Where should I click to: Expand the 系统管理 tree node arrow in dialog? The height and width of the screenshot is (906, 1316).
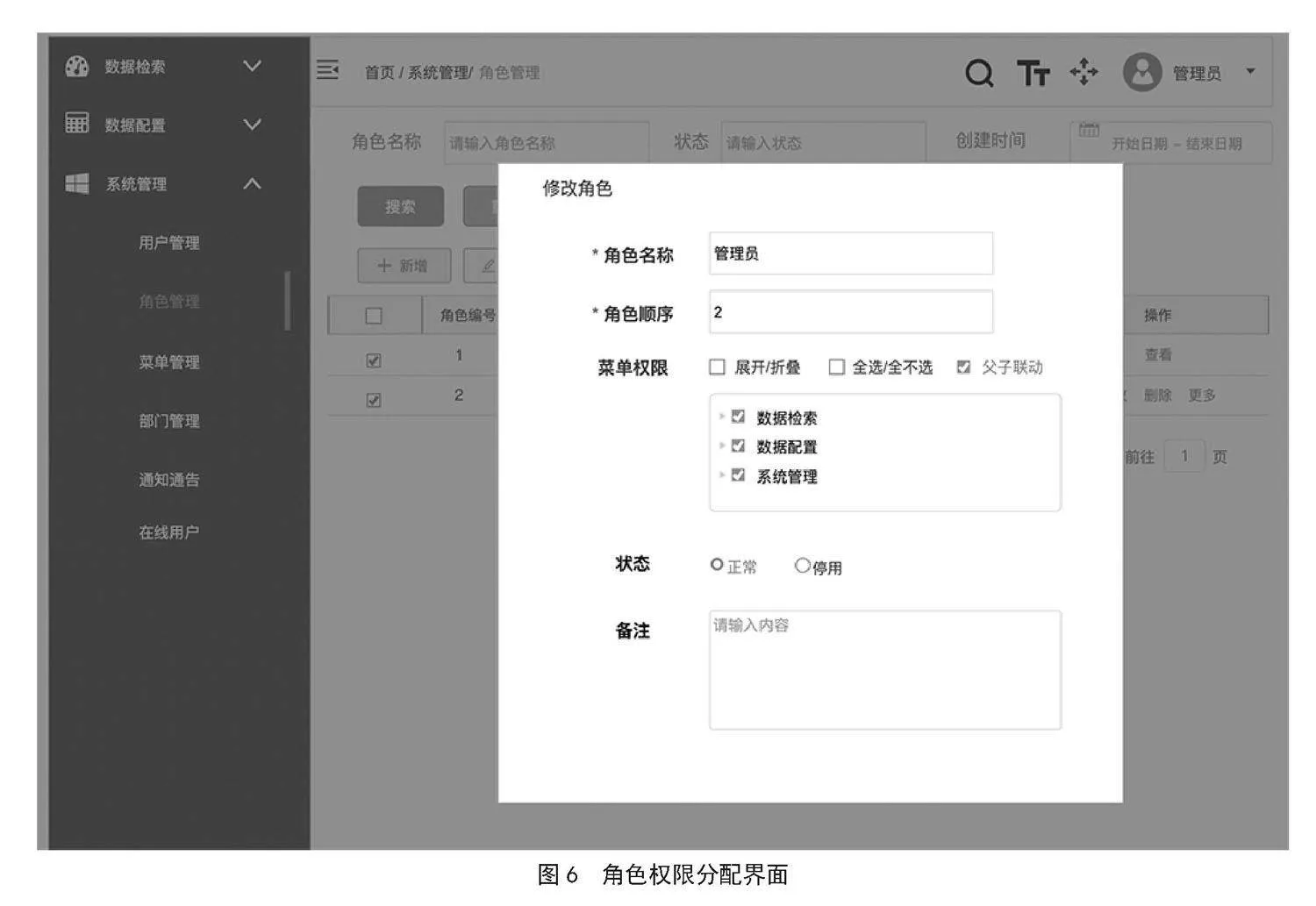[x=722, y=474]
